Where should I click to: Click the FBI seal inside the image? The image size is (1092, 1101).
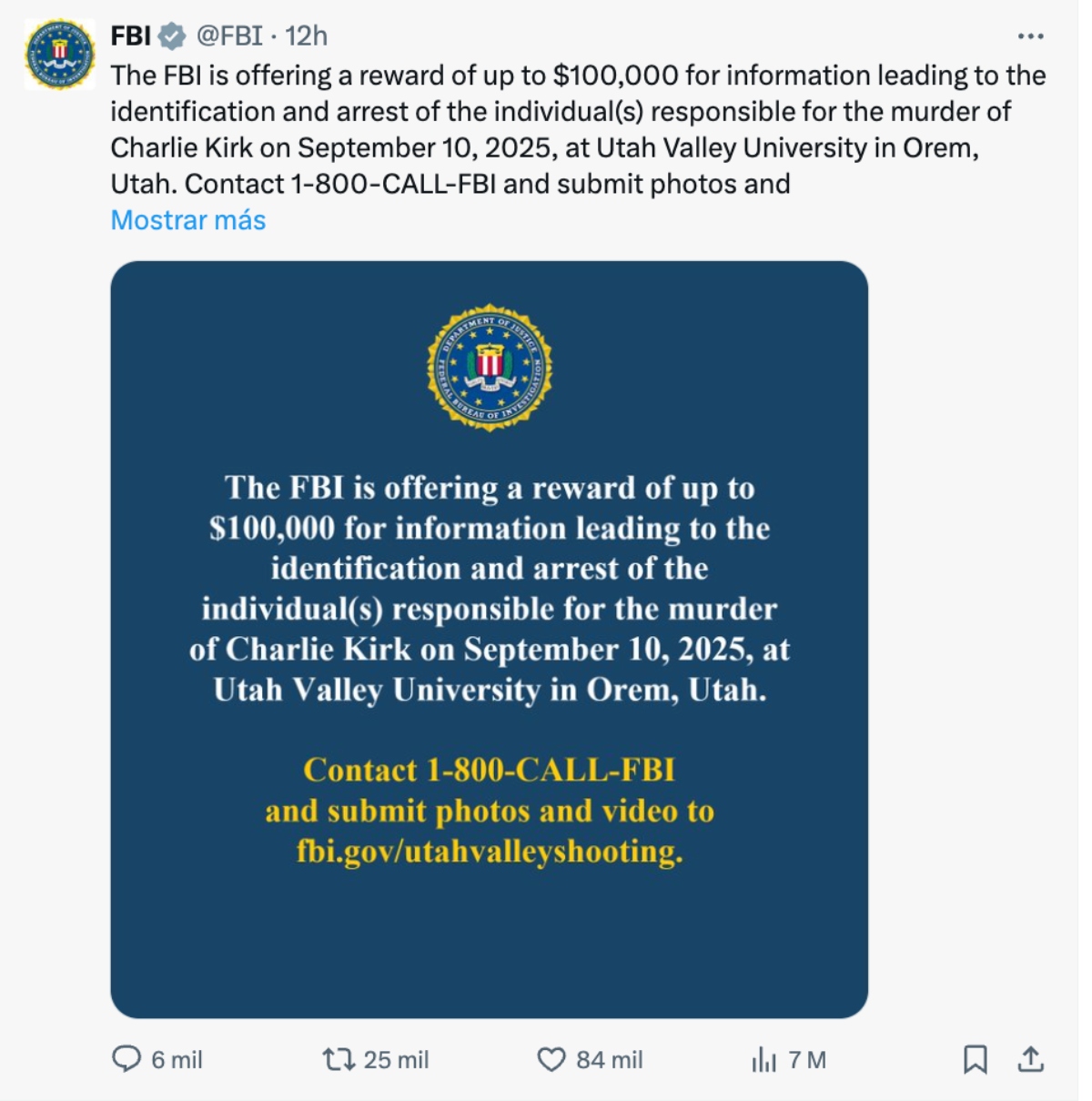(x=490, y=368)
